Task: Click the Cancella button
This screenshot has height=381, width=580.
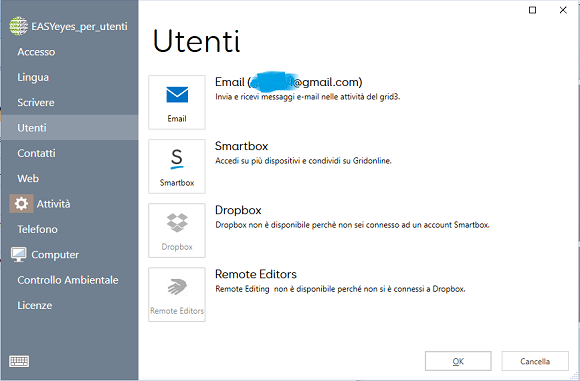Action: click(535, 361)
